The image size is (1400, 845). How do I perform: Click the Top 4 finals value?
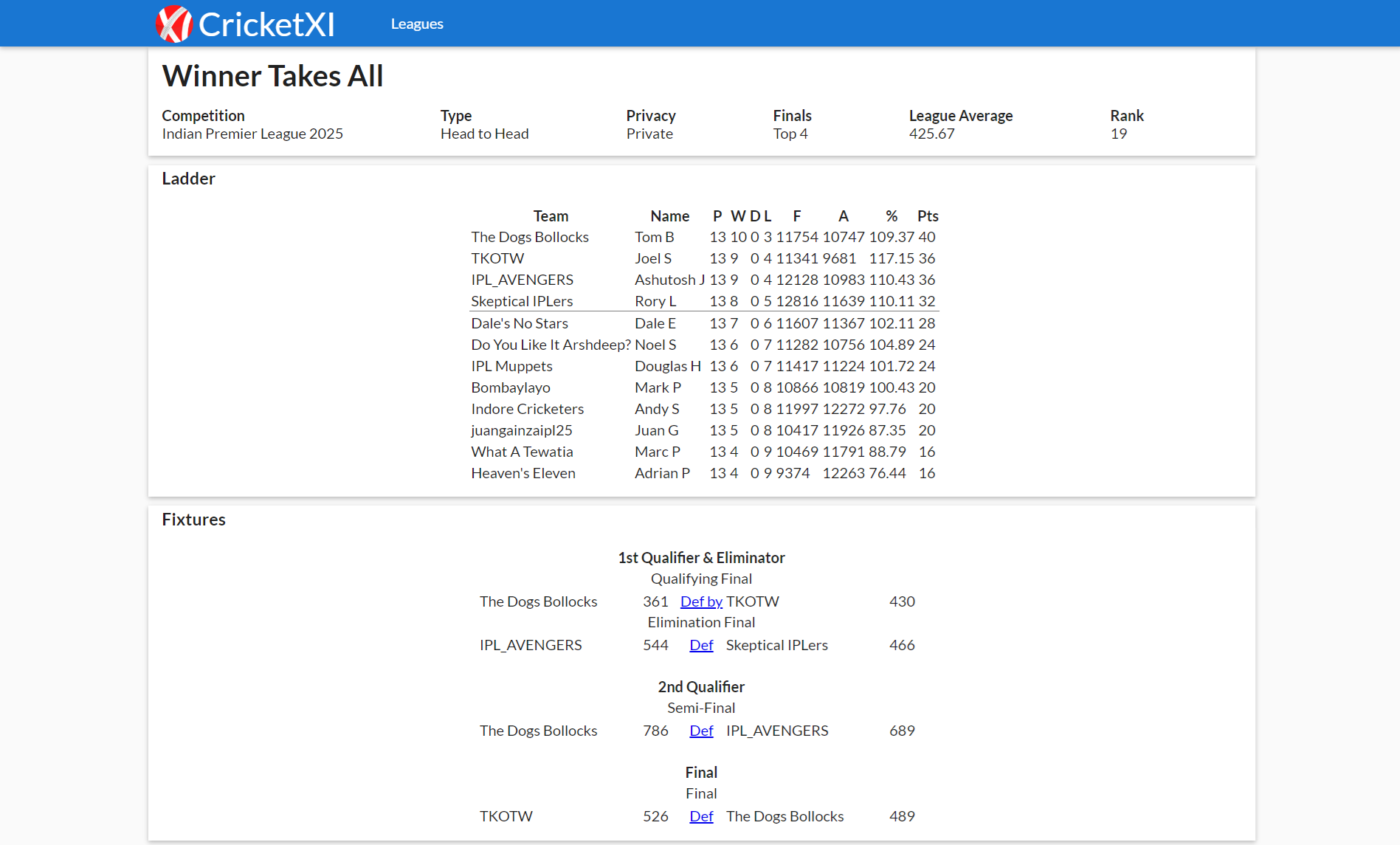790,134
